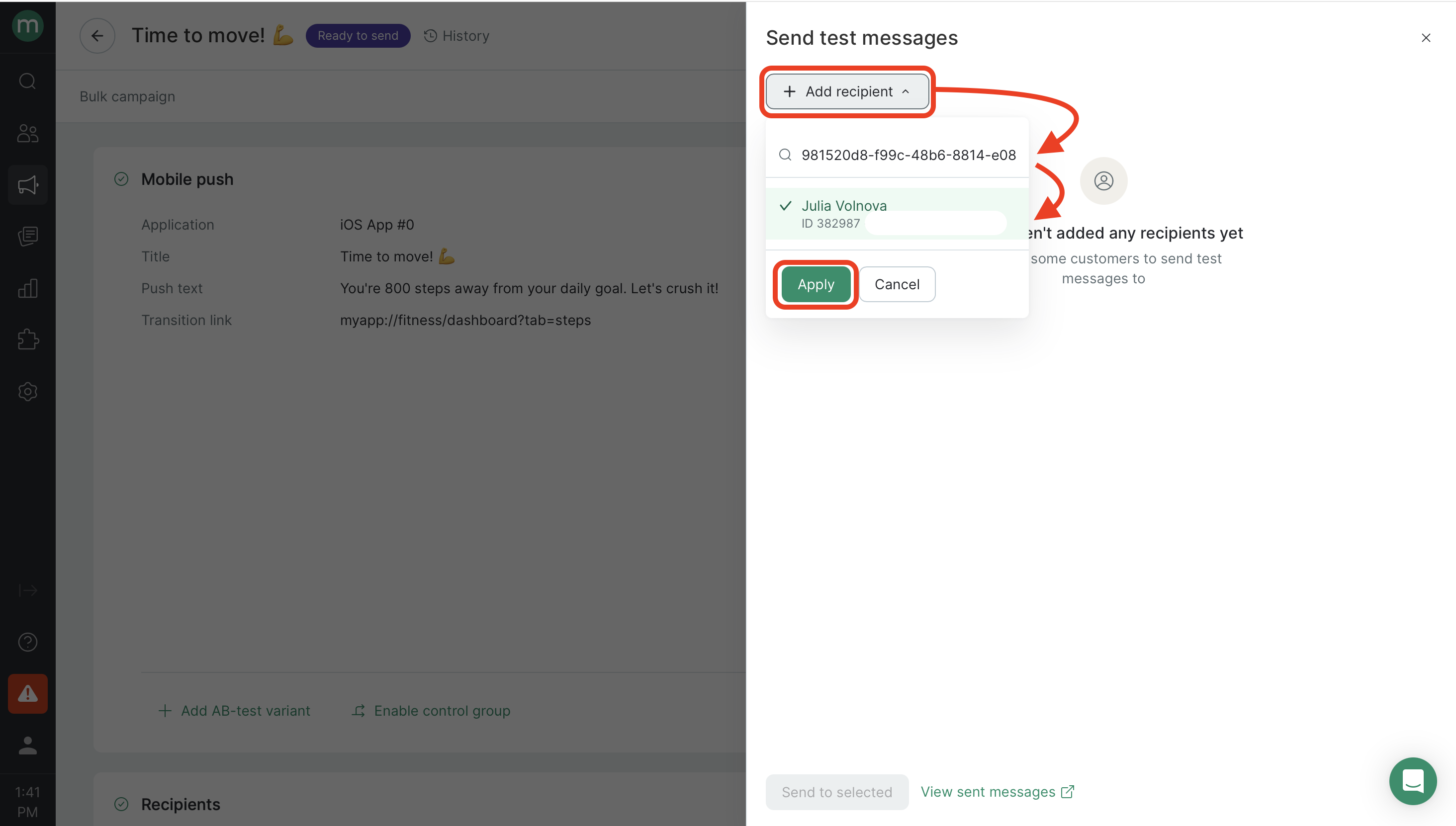Expand the sidebar with arrow icon
The image size is (1456, 826).
click(x=27, y=590)
